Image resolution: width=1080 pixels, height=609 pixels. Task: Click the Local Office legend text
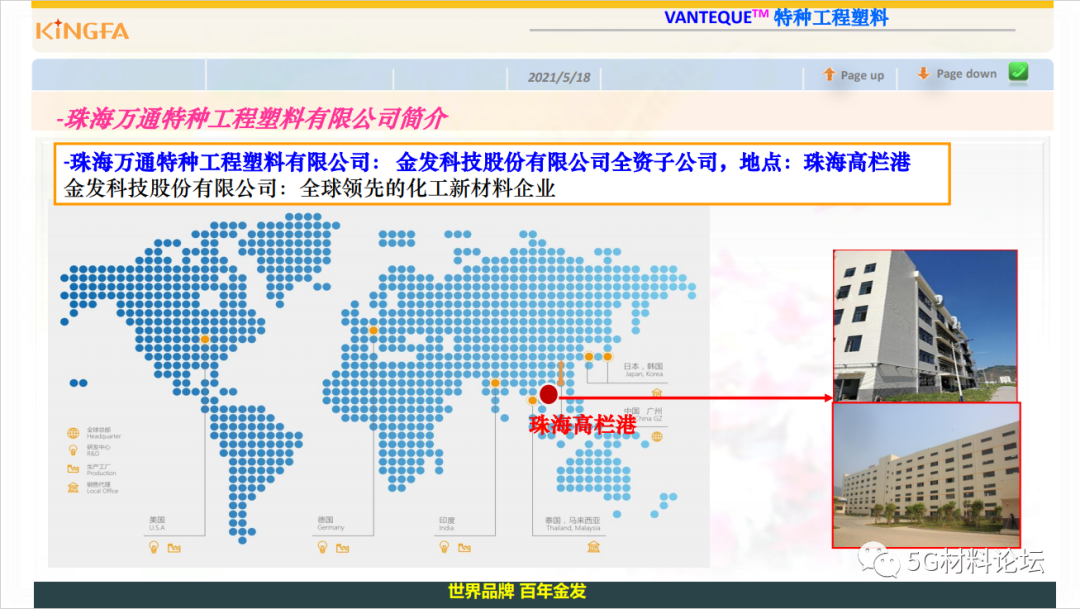pos(102,488)
